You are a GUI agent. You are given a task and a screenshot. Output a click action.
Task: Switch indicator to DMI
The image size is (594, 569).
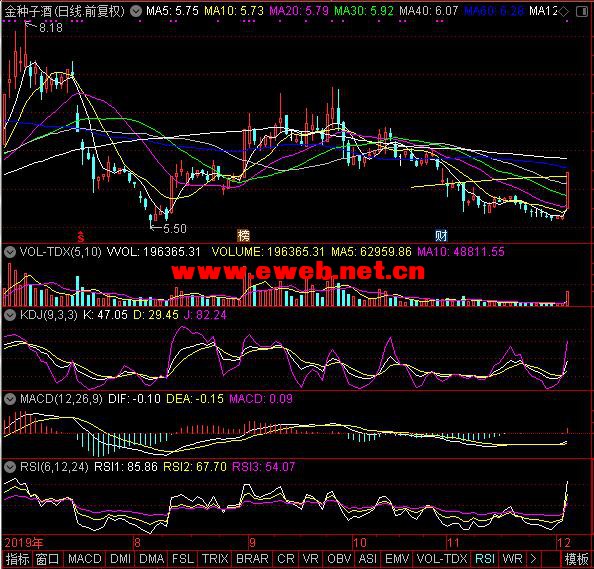[x=120, y=559]
